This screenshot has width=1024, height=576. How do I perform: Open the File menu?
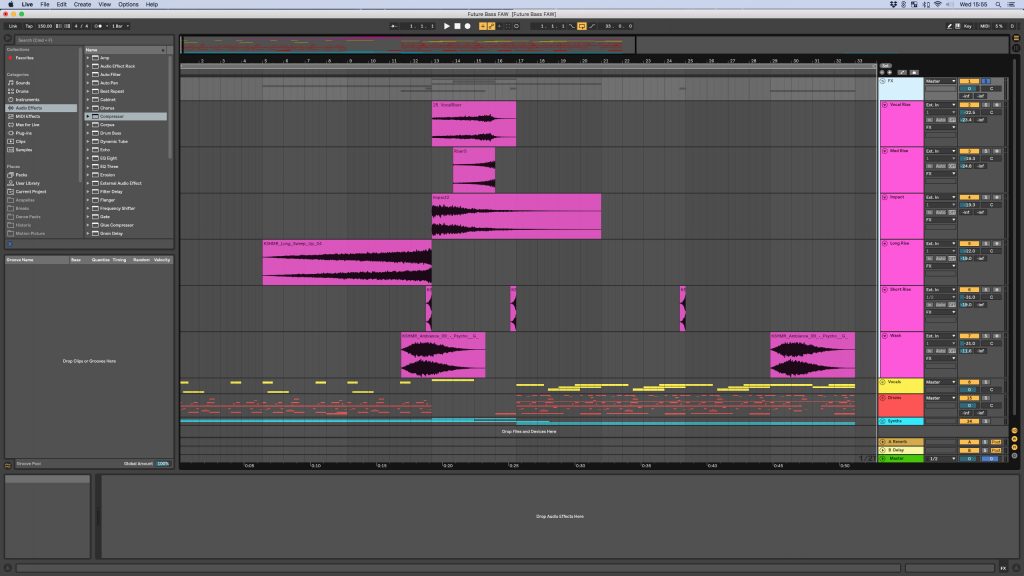pyautogui.click(x=44, y=5)
